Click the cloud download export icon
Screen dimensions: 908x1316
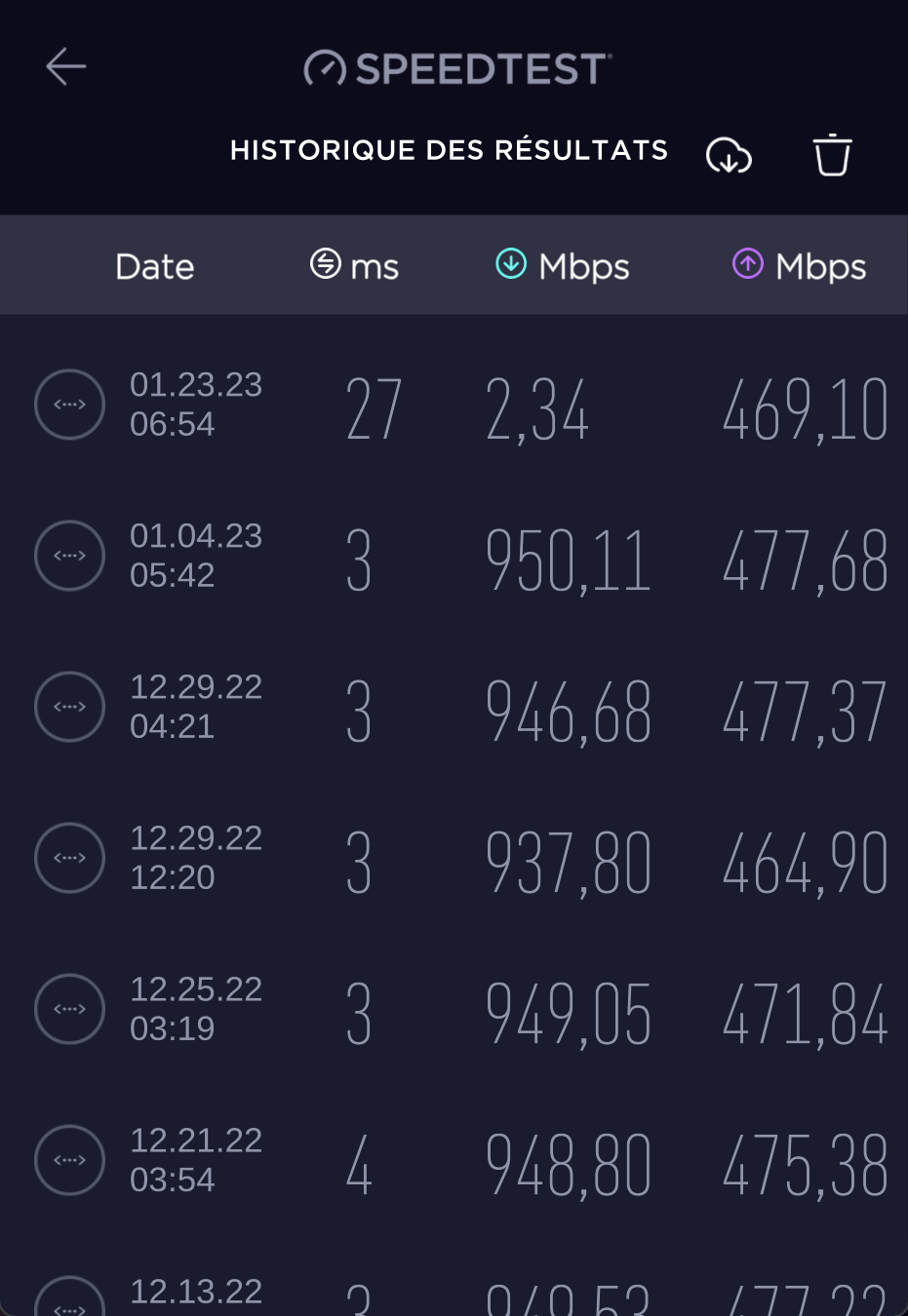point(729,155)
